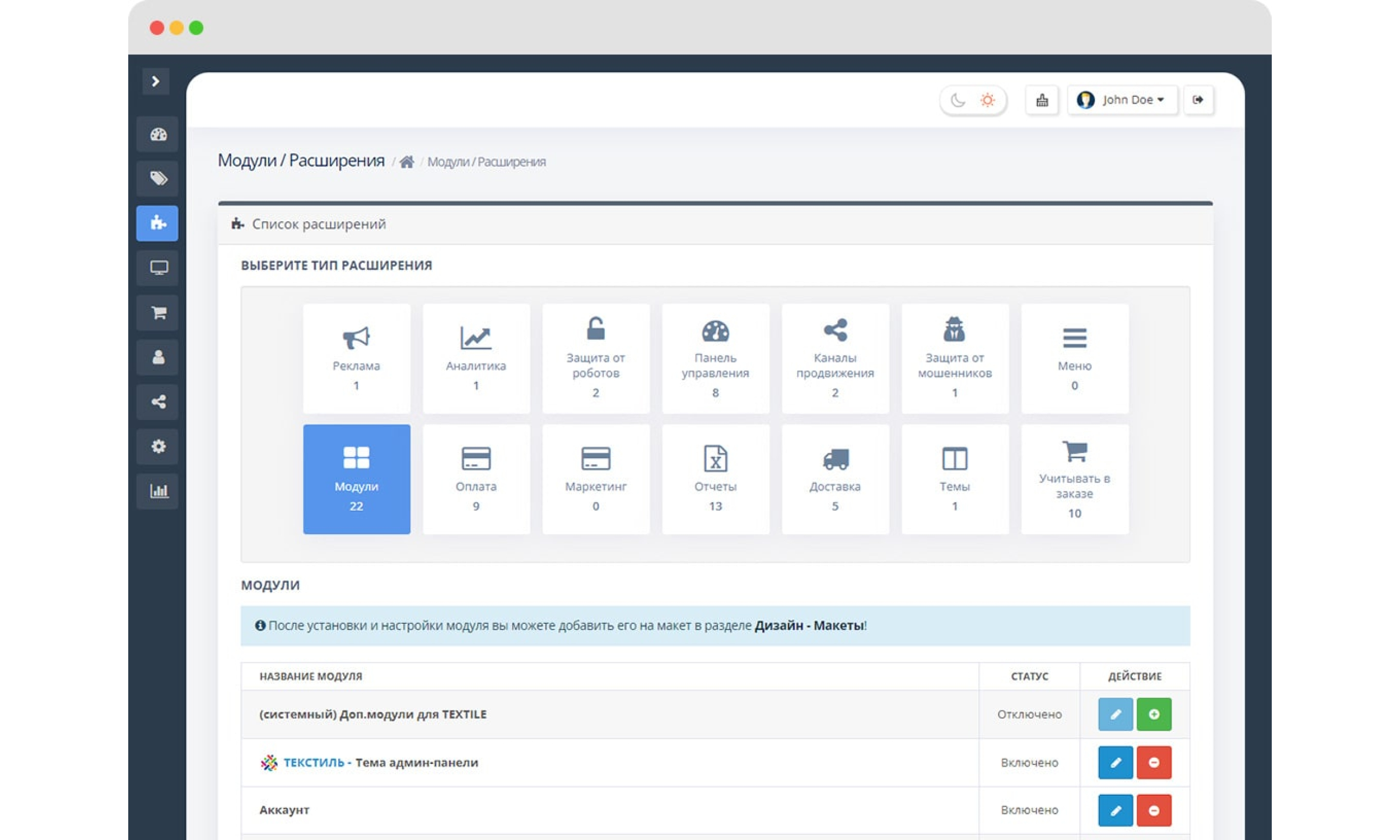The image size is (1400, 840).
Task: Click the design monitor sidebar icon
Action: [158, 268]
